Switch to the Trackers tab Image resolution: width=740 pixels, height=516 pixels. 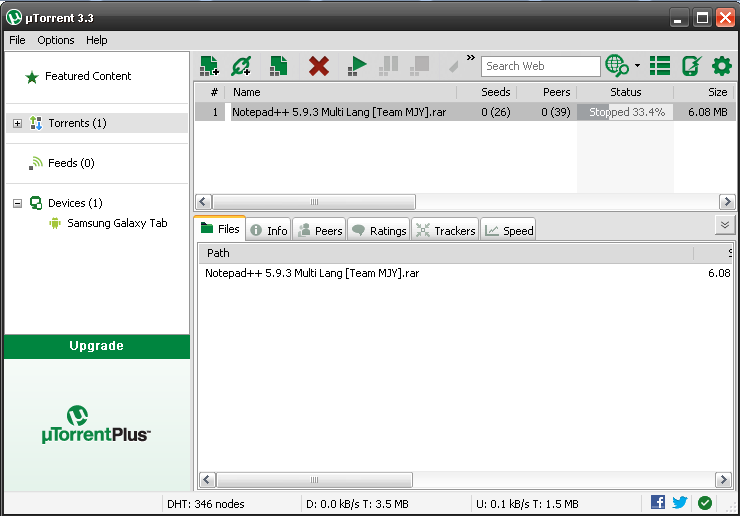coord(446,230)
